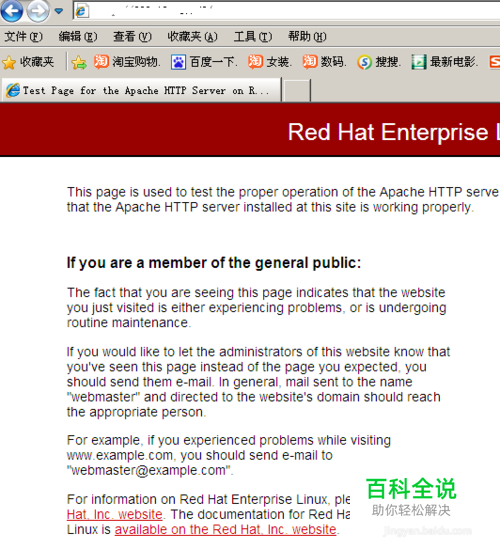The height and width of the screenshot is (549, 500).
Task: Click the add-to-favorites-bar star arrow icon
Action: coord(79,63)
